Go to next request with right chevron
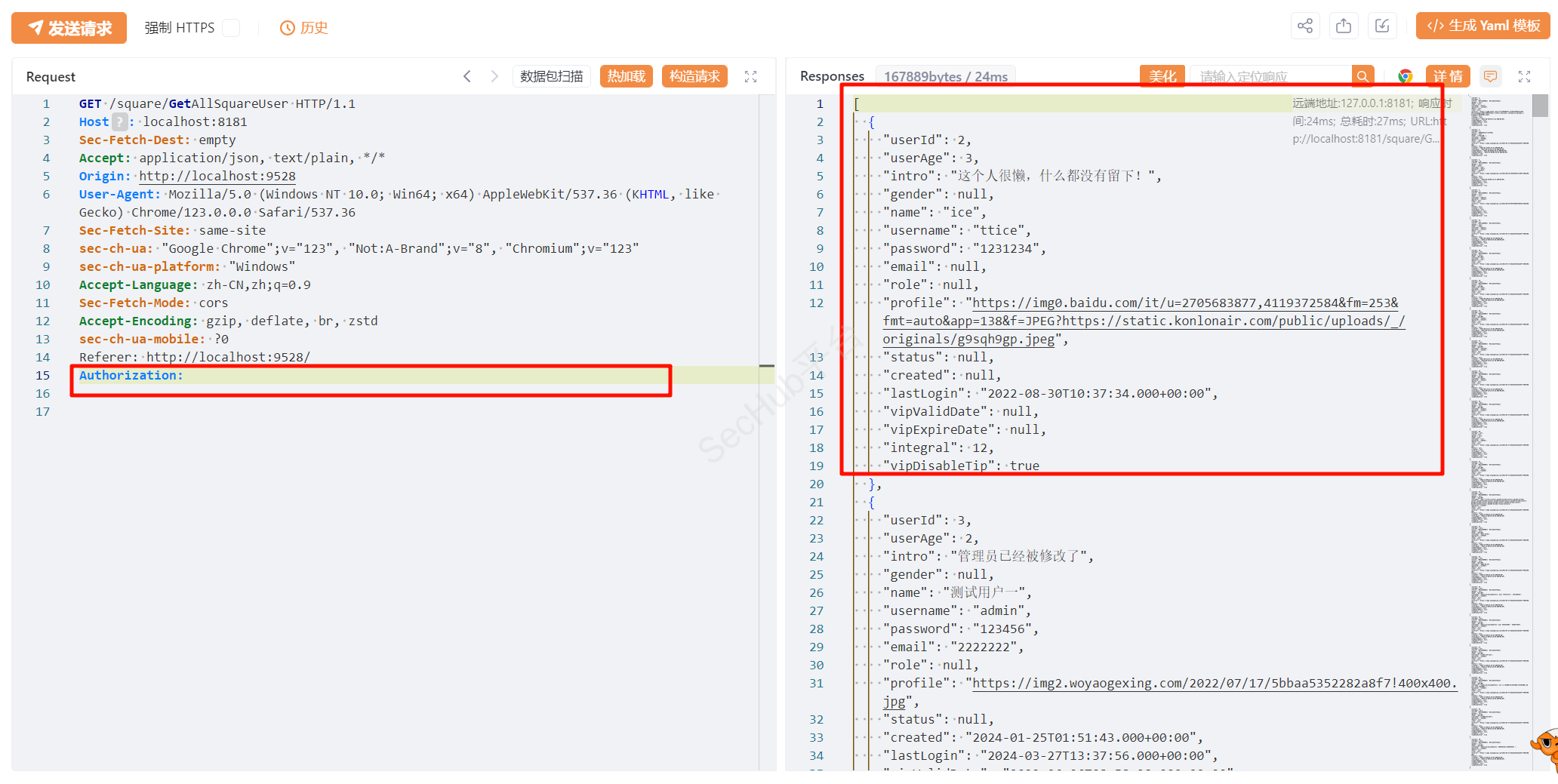Viewport: 1558px width, 784px height. [x=494, y=76]
